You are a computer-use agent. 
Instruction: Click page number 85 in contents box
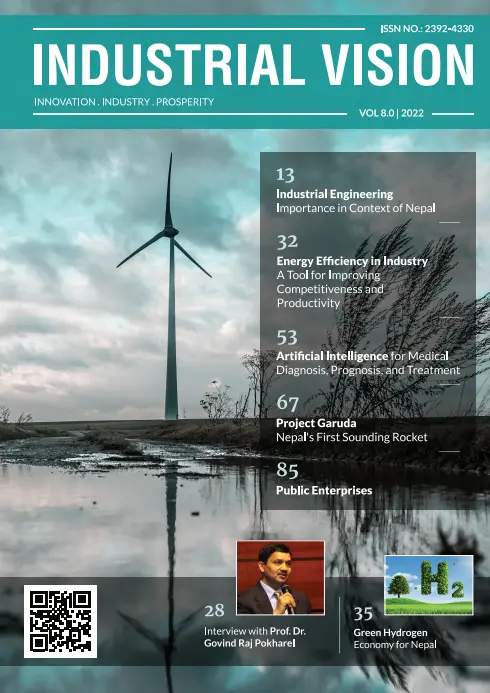pyautogui.click(x=287, y=470)
